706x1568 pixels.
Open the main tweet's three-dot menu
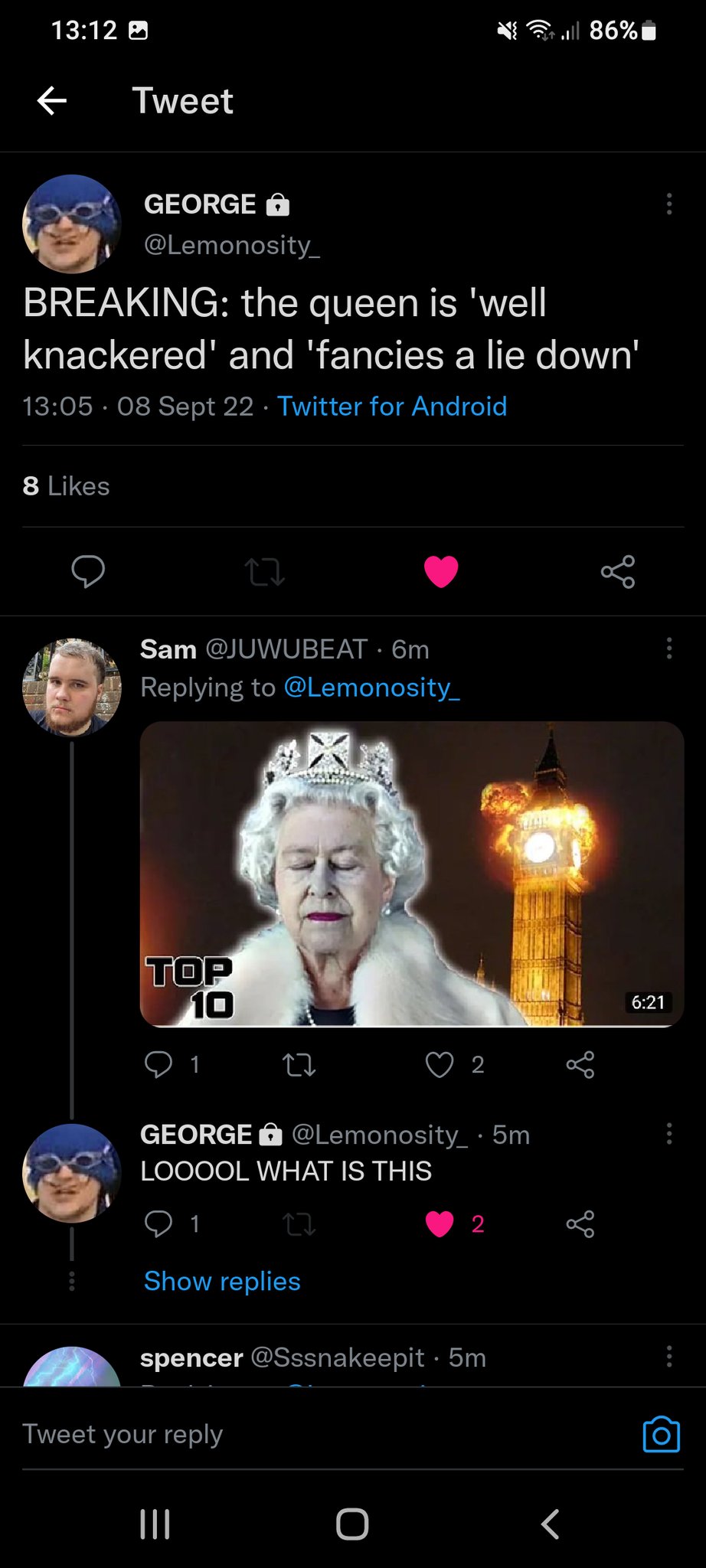[668, 204]
